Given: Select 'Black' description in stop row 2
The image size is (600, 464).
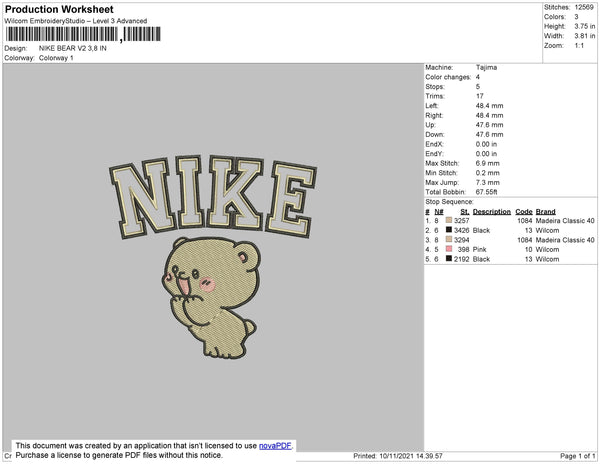Looking at the screenshot, I should [481, 230].
